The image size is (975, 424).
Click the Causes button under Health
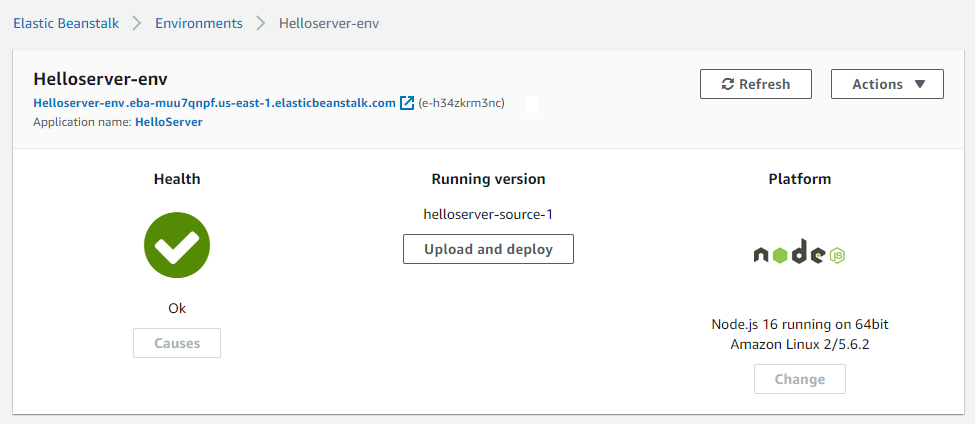point(177,343)
